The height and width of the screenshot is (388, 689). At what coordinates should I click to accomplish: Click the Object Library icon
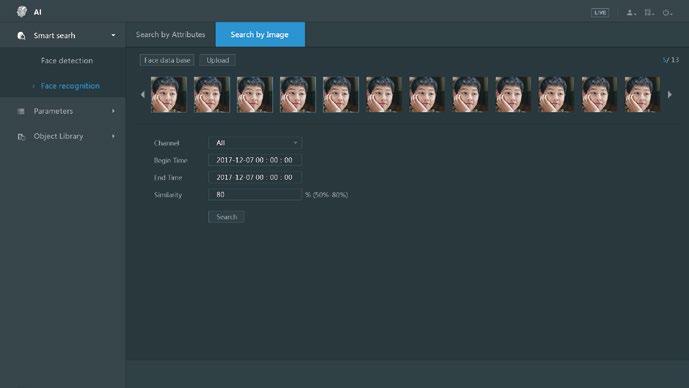coord(21,137)
